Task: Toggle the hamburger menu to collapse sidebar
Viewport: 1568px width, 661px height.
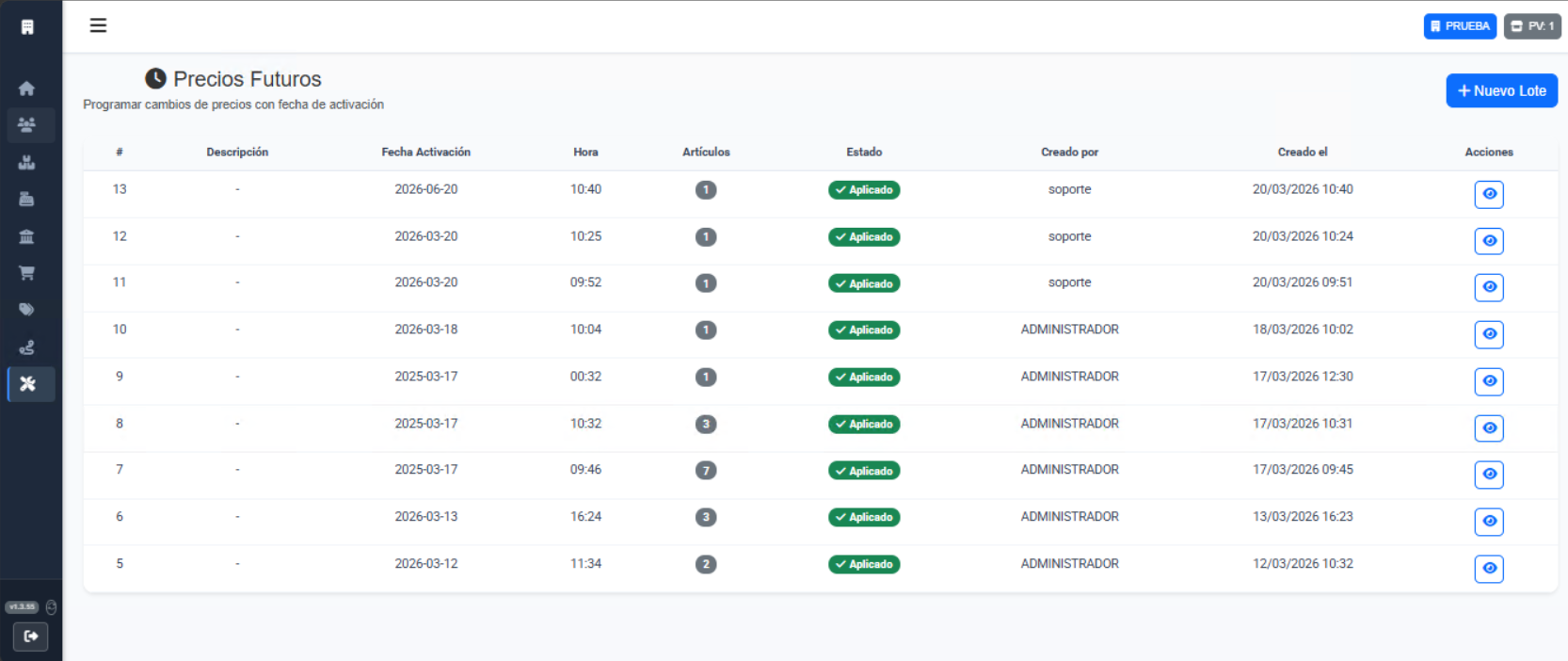Action: (x=98, y=25)
